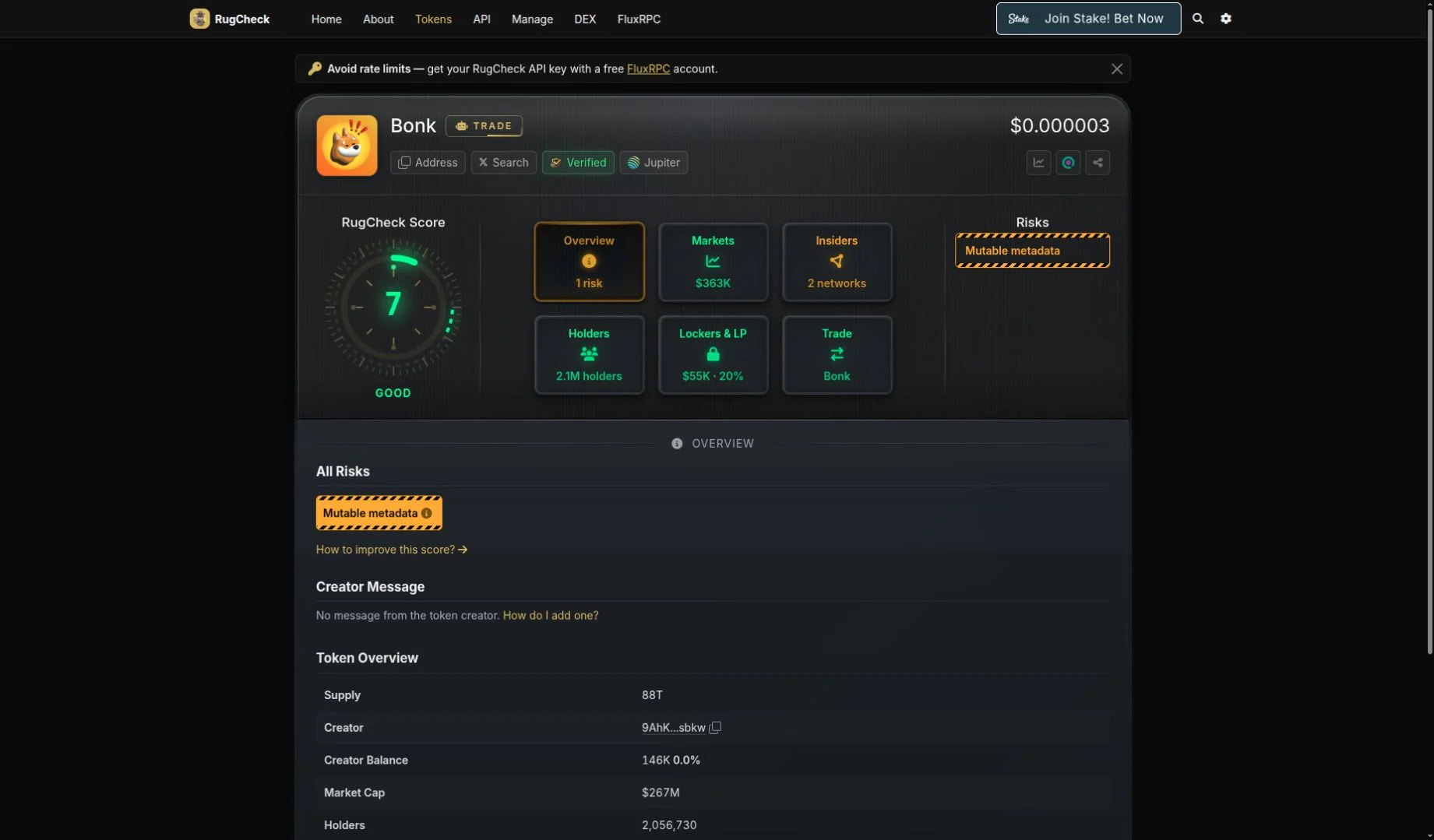Click the TRADE button next to Bonk

484,126
